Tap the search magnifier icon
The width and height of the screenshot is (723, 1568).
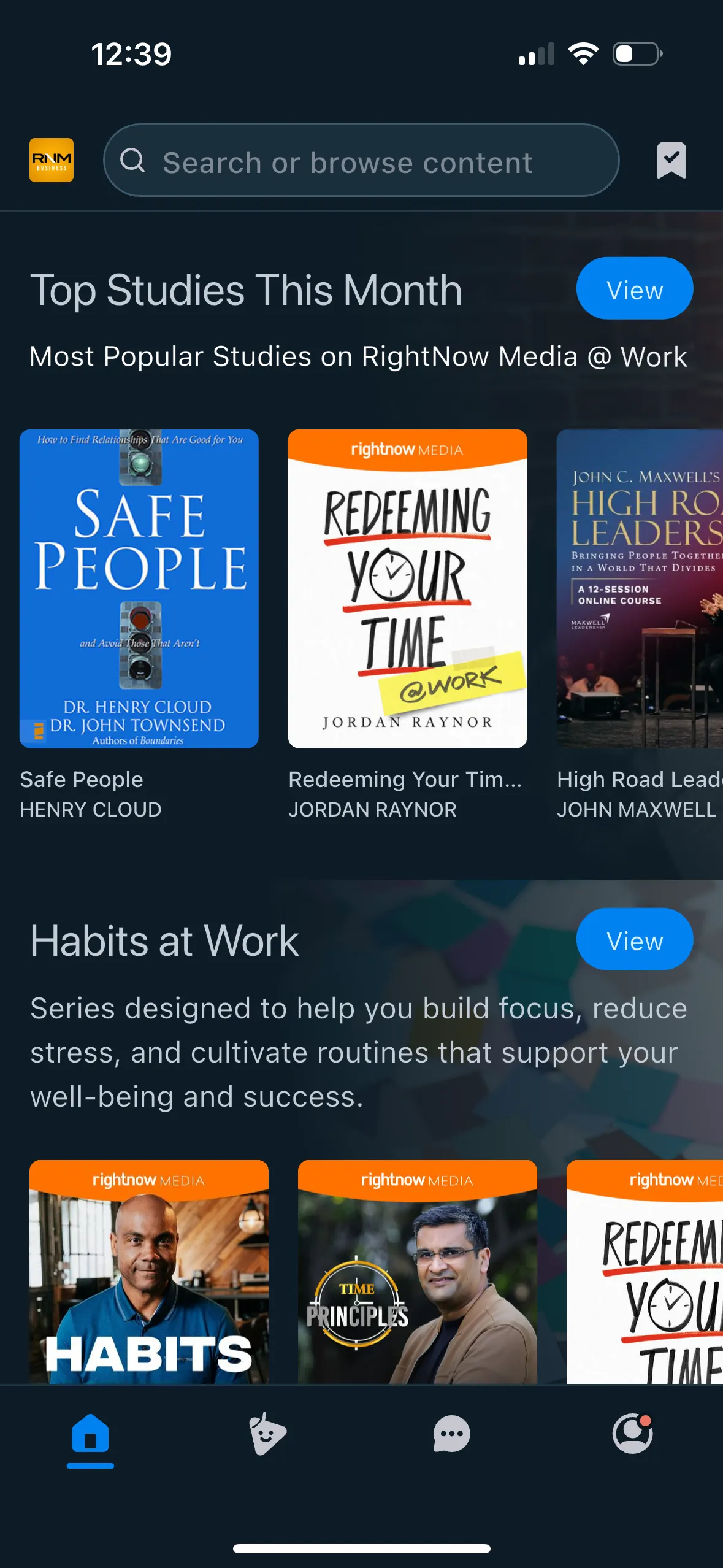[132, 161]
